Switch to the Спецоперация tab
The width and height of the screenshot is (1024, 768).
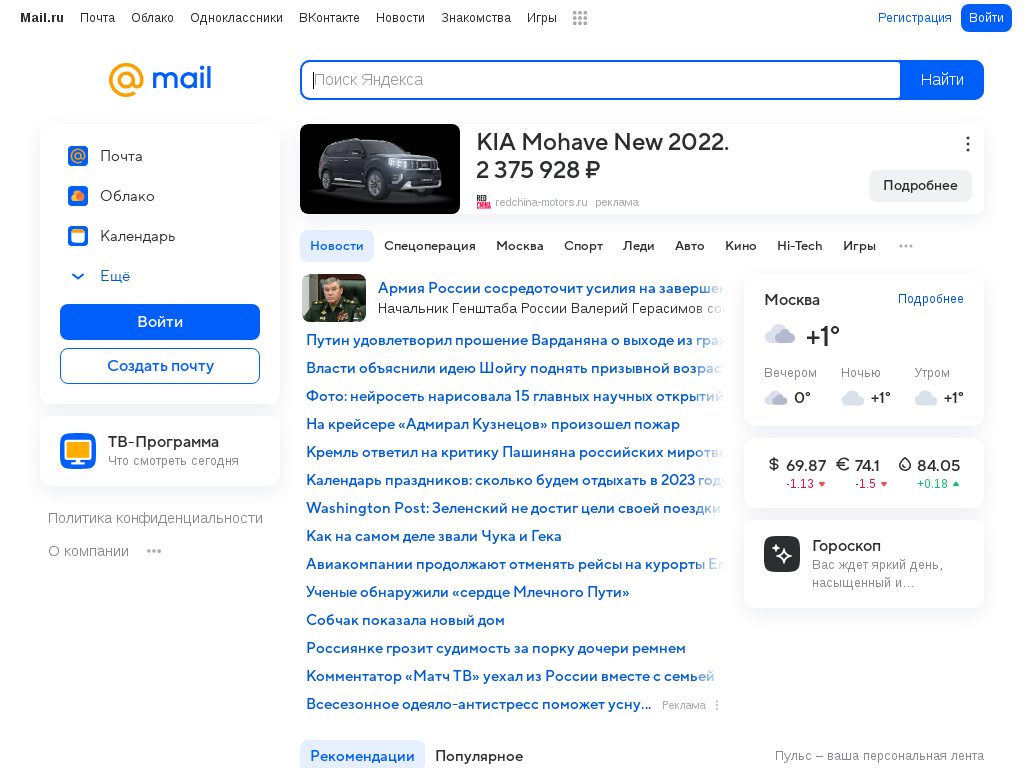(430, 246)
